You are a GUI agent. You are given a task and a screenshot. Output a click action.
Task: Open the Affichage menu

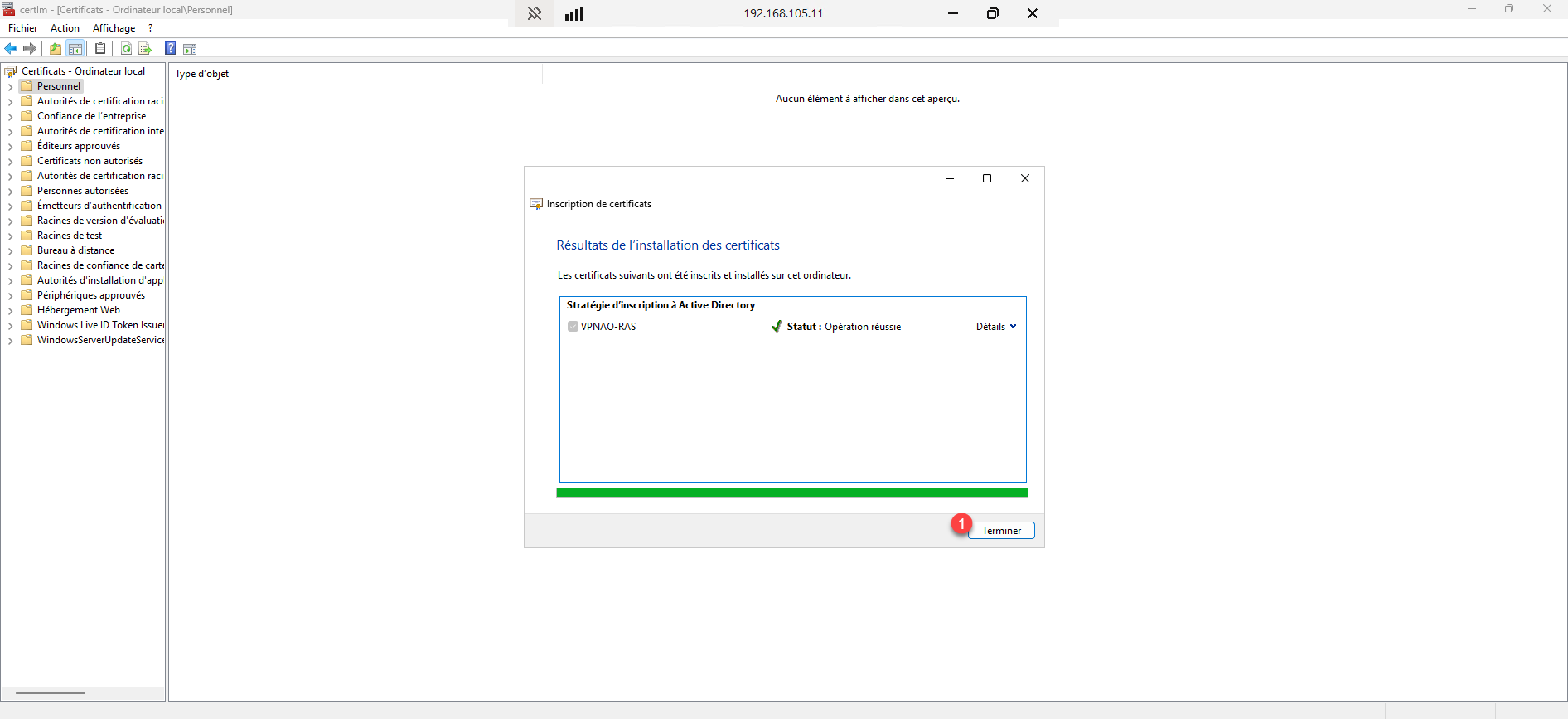pyautogui.click(x=114, y=28)
